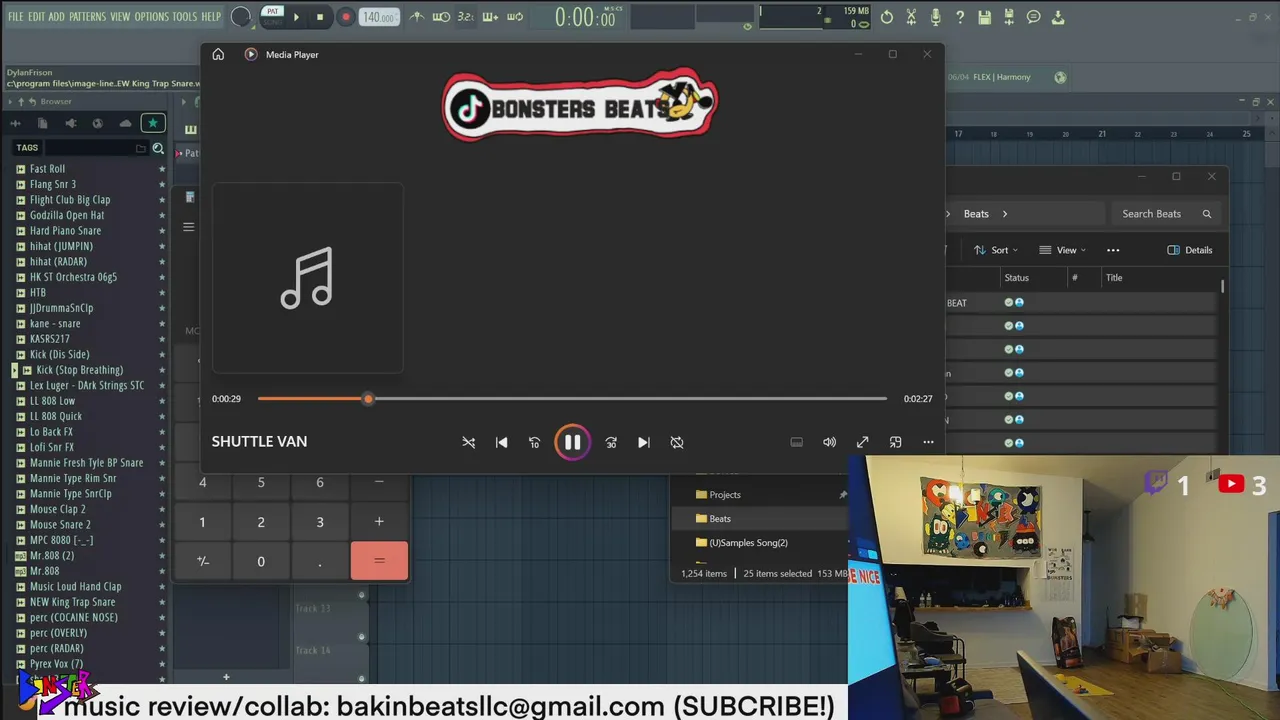Select the NEW King Trap Snare sample
1280x720 pixels.
click(x=72, y=602)
